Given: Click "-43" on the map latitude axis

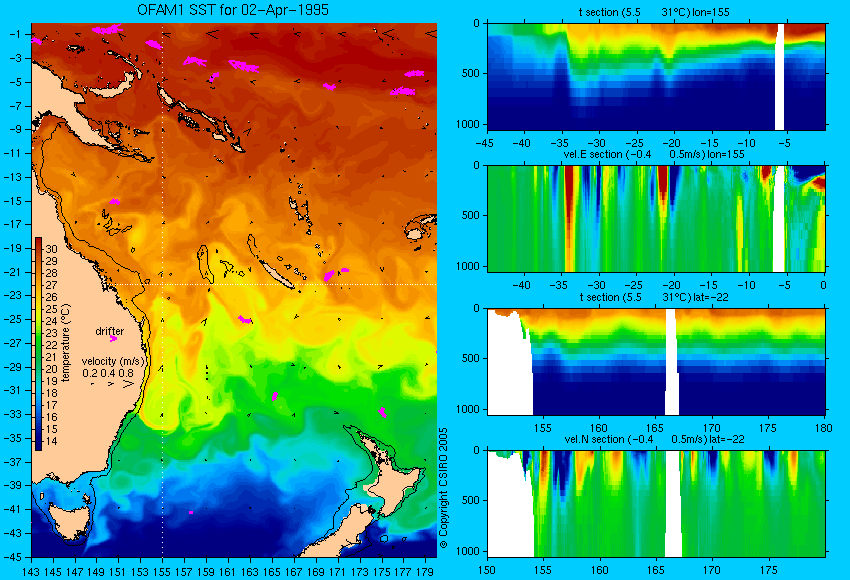Looking at the screenshot, I should point(13,533).
